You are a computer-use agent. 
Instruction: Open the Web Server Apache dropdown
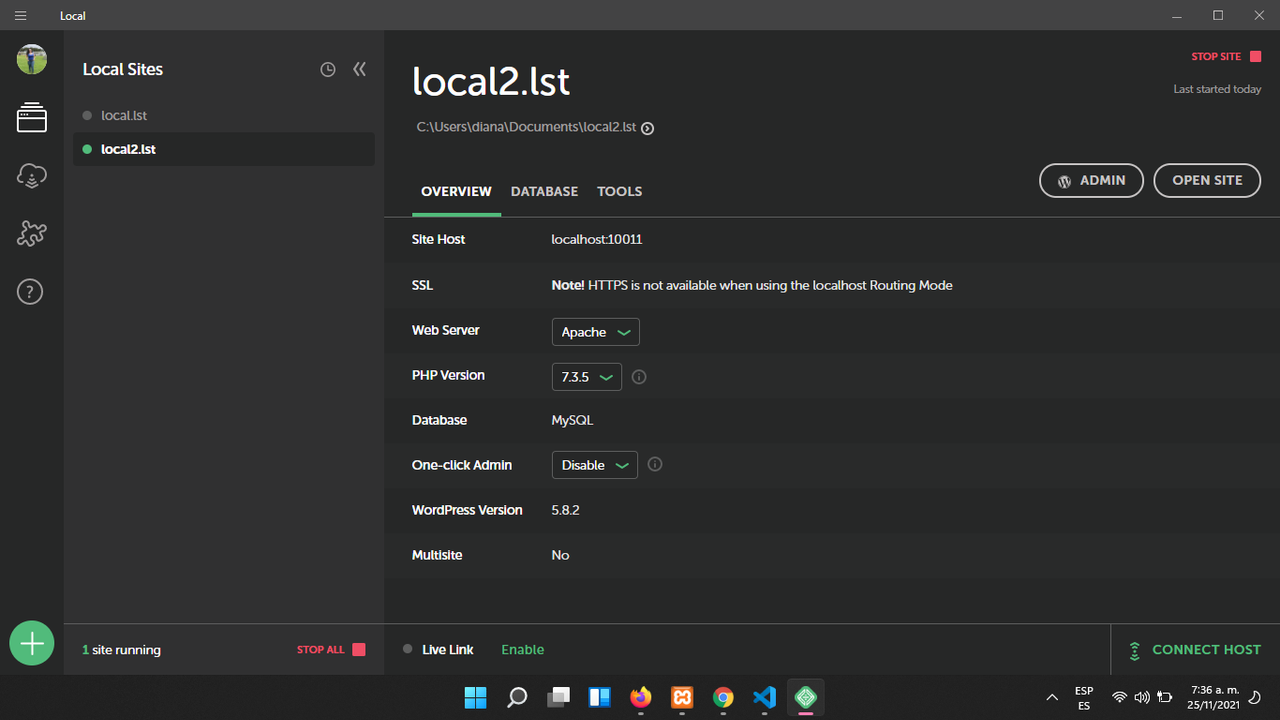(x=596, y=332)
